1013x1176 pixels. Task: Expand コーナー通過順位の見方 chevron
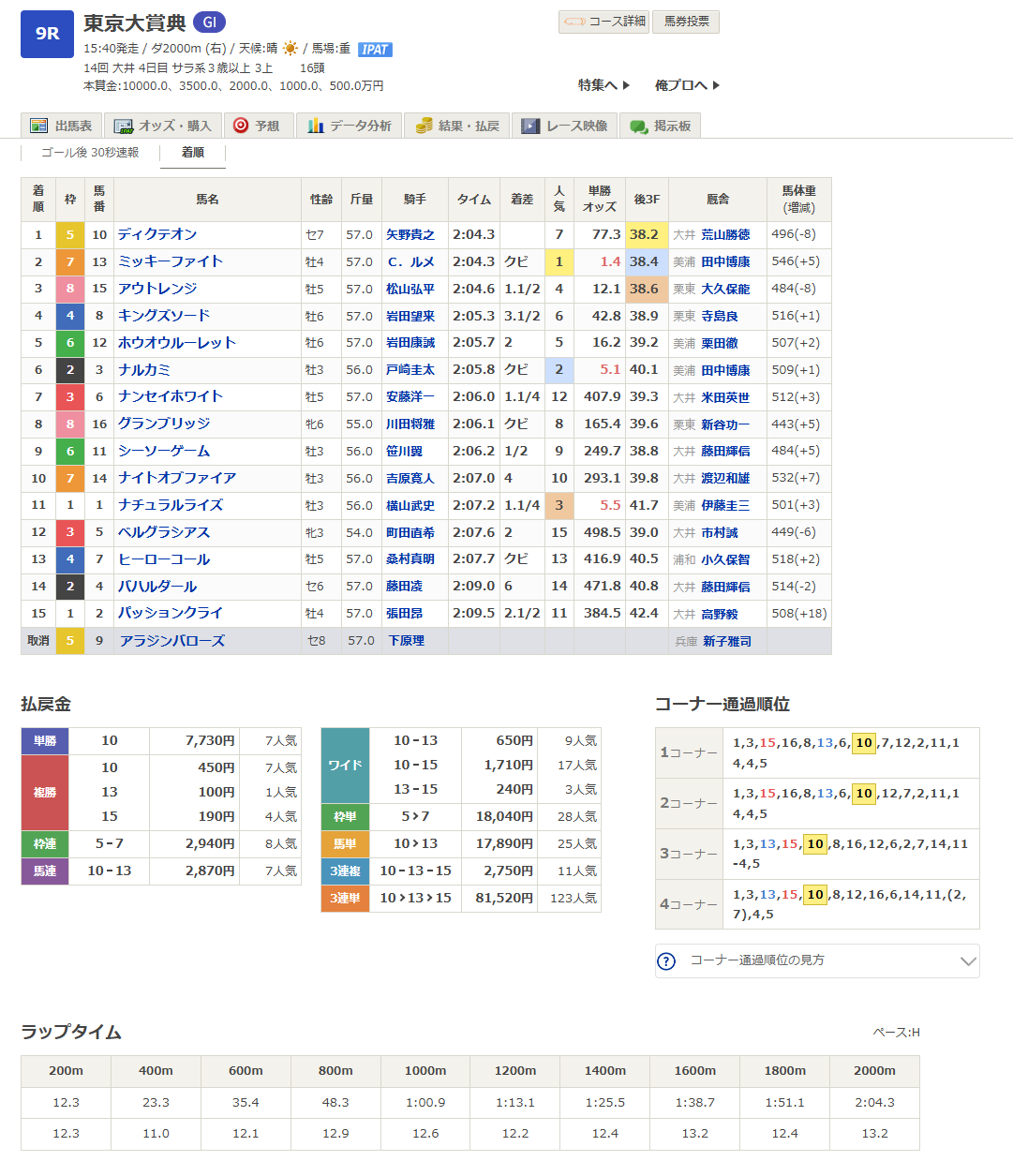coord(968,961)
